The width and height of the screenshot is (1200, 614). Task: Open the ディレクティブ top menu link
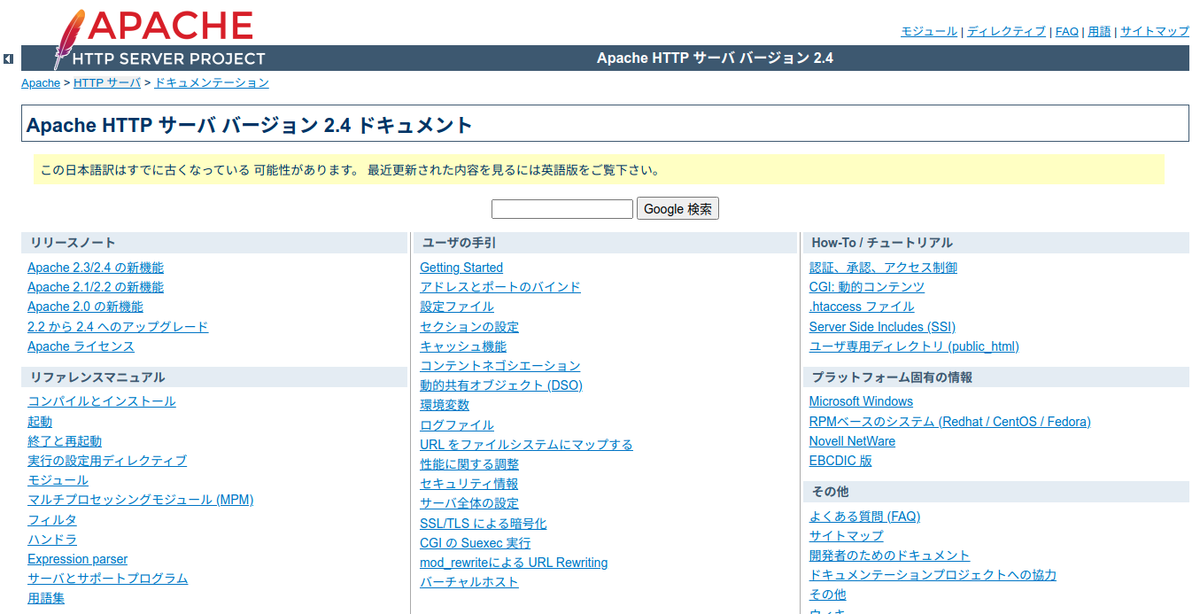tap(1006, 32)
